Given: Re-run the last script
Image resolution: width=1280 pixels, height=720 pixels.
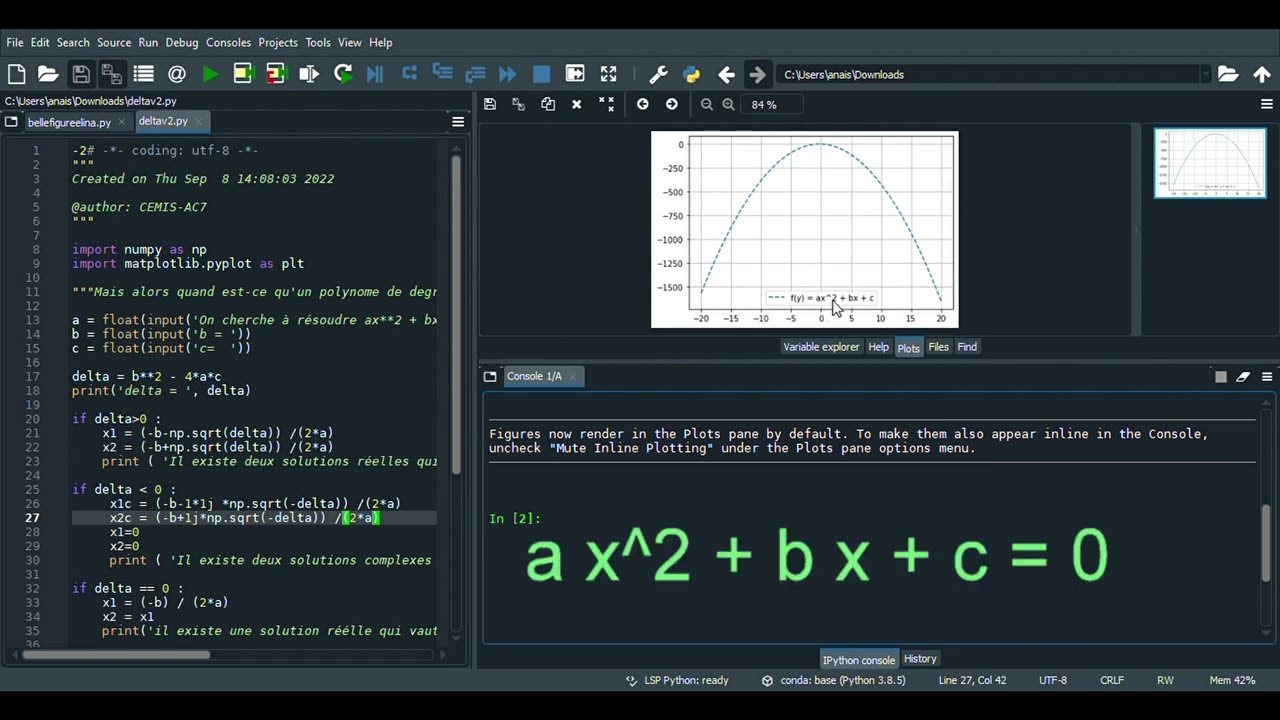Looking at the screenshot, I should point(343,74).
